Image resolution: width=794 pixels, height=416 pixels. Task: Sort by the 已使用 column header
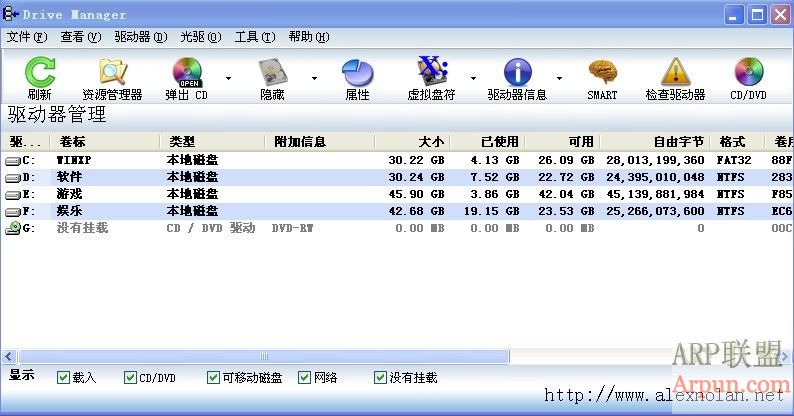tap(487, 142)
